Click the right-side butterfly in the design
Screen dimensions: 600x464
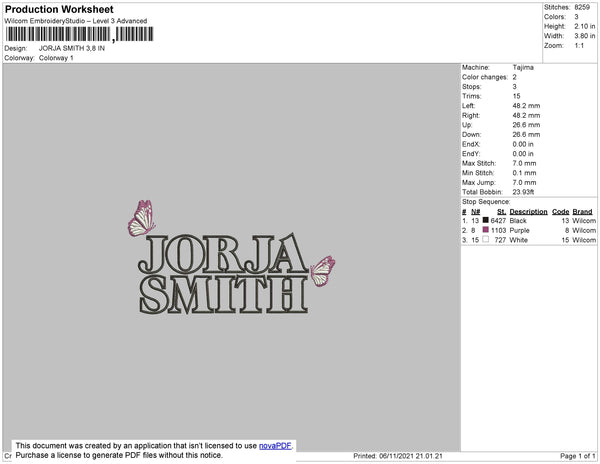323,271
